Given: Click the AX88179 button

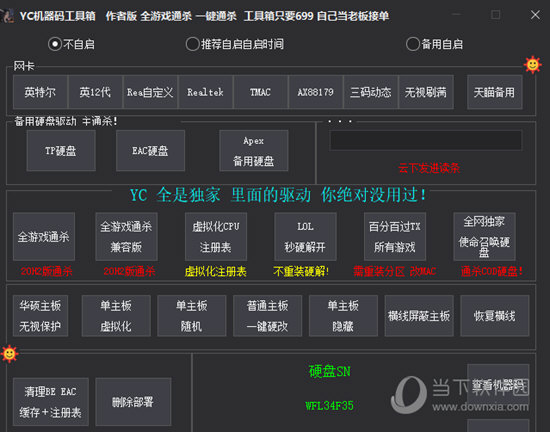Looking at the screenshot, I should 315,92.
